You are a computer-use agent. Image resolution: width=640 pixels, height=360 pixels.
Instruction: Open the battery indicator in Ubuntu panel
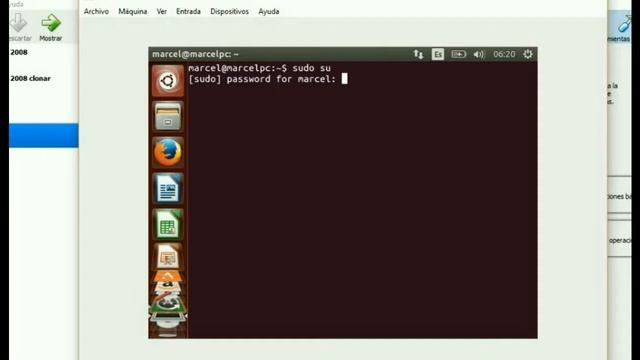click(458, 54)
